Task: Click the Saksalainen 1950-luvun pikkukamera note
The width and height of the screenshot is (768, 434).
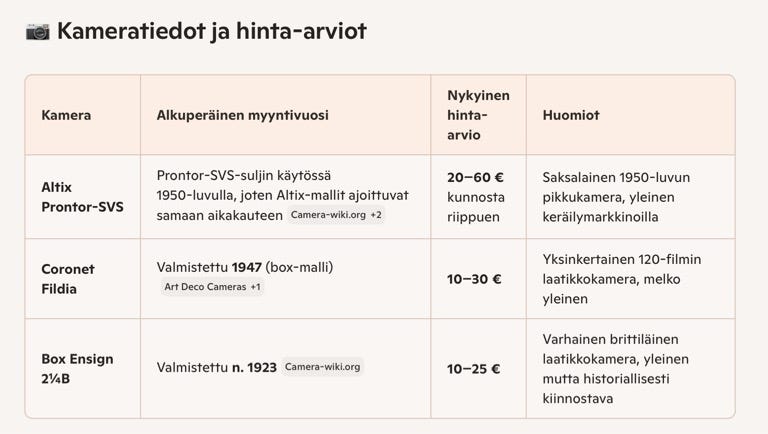Action: (616, 197)
